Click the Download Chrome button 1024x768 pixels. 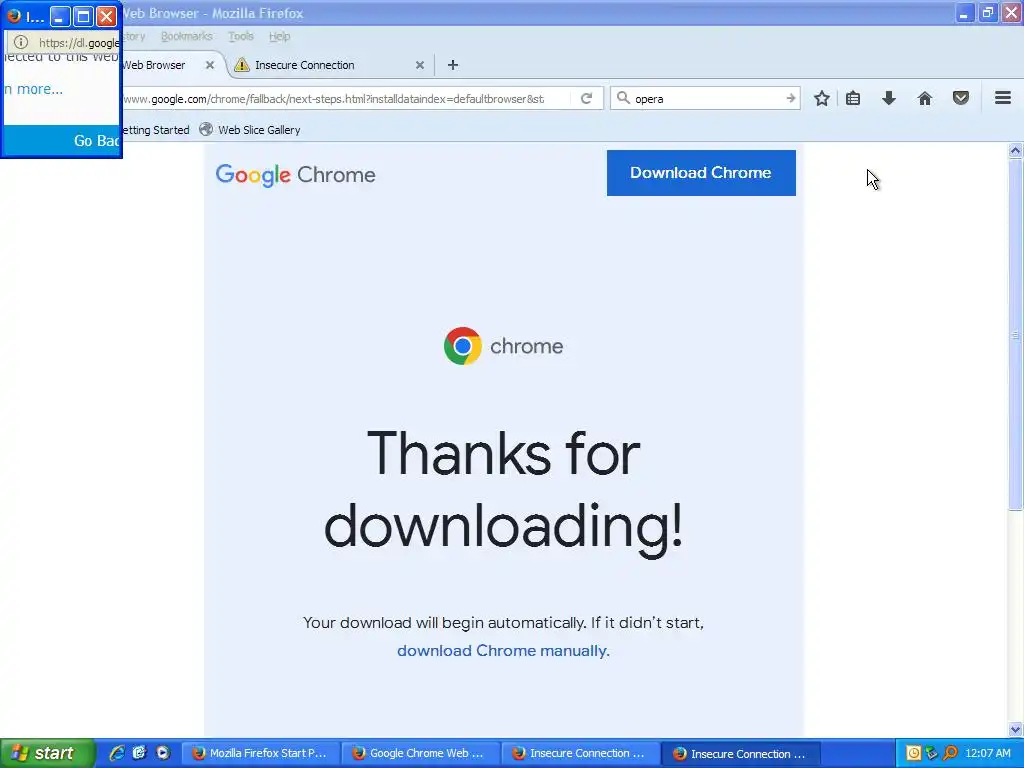(x=701, y=173)
